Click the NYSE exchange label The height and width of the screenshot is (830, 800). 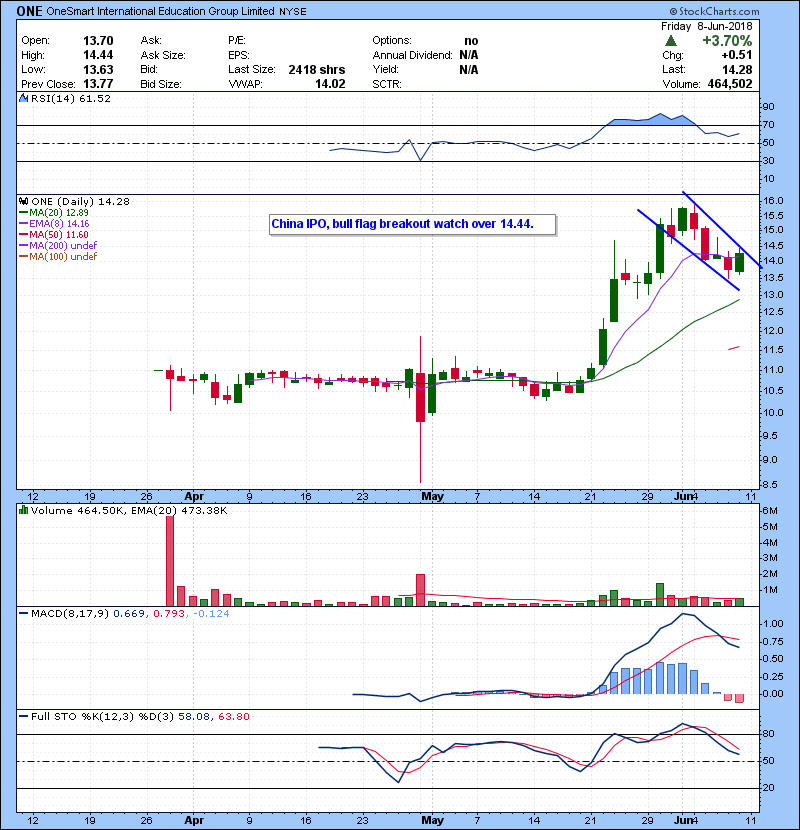click(293, 12)
